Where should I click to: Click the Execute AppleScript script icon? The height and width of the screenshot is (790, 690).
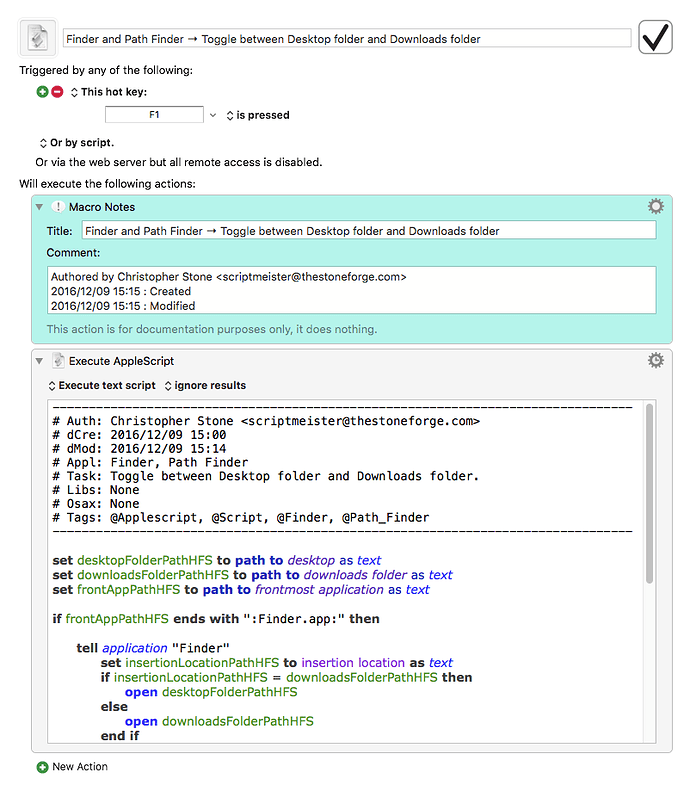tap(58, 361)
